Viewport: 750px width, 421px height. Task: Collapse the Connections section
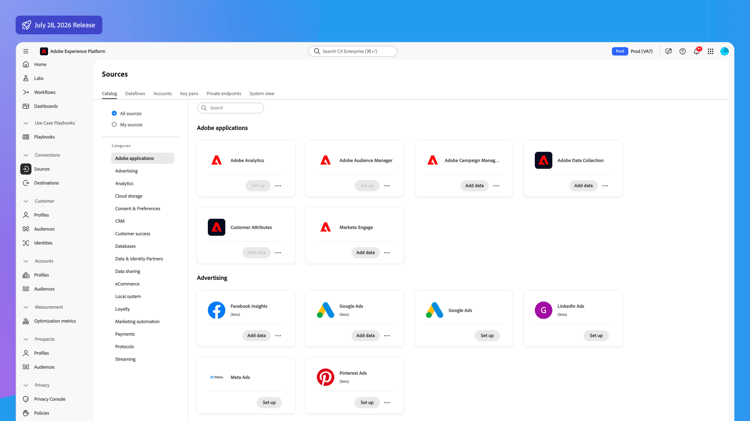[26, 155]
